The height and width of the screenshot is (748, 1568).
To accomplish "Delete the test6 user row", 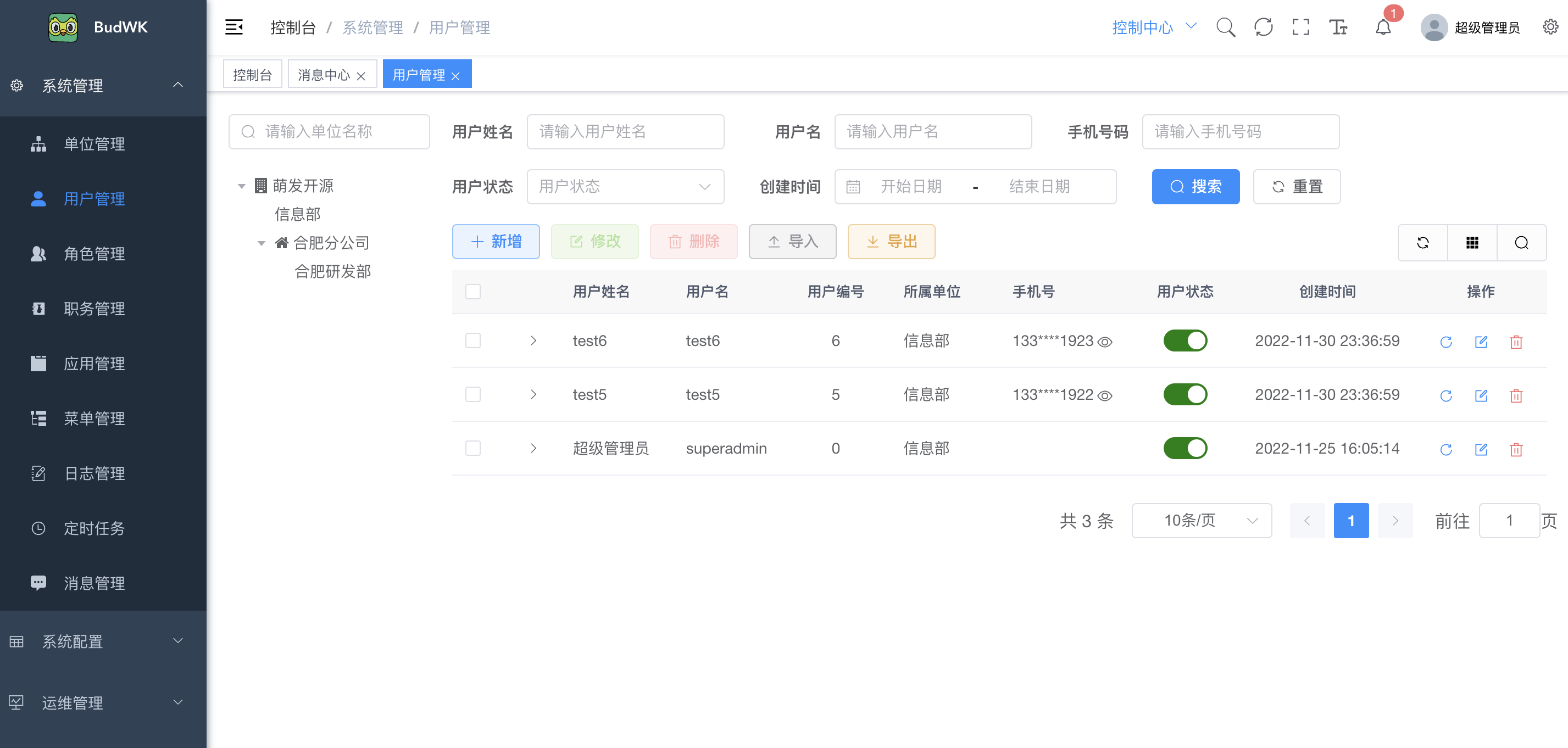I will click(x=1516, y=342).
